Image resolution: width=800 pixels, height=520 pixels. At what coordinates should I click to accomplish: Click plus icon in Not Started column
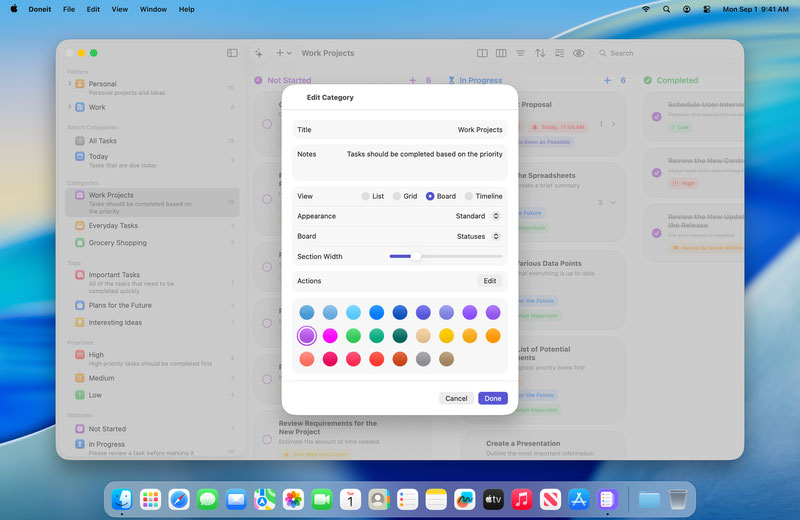[x=413, y=80]
